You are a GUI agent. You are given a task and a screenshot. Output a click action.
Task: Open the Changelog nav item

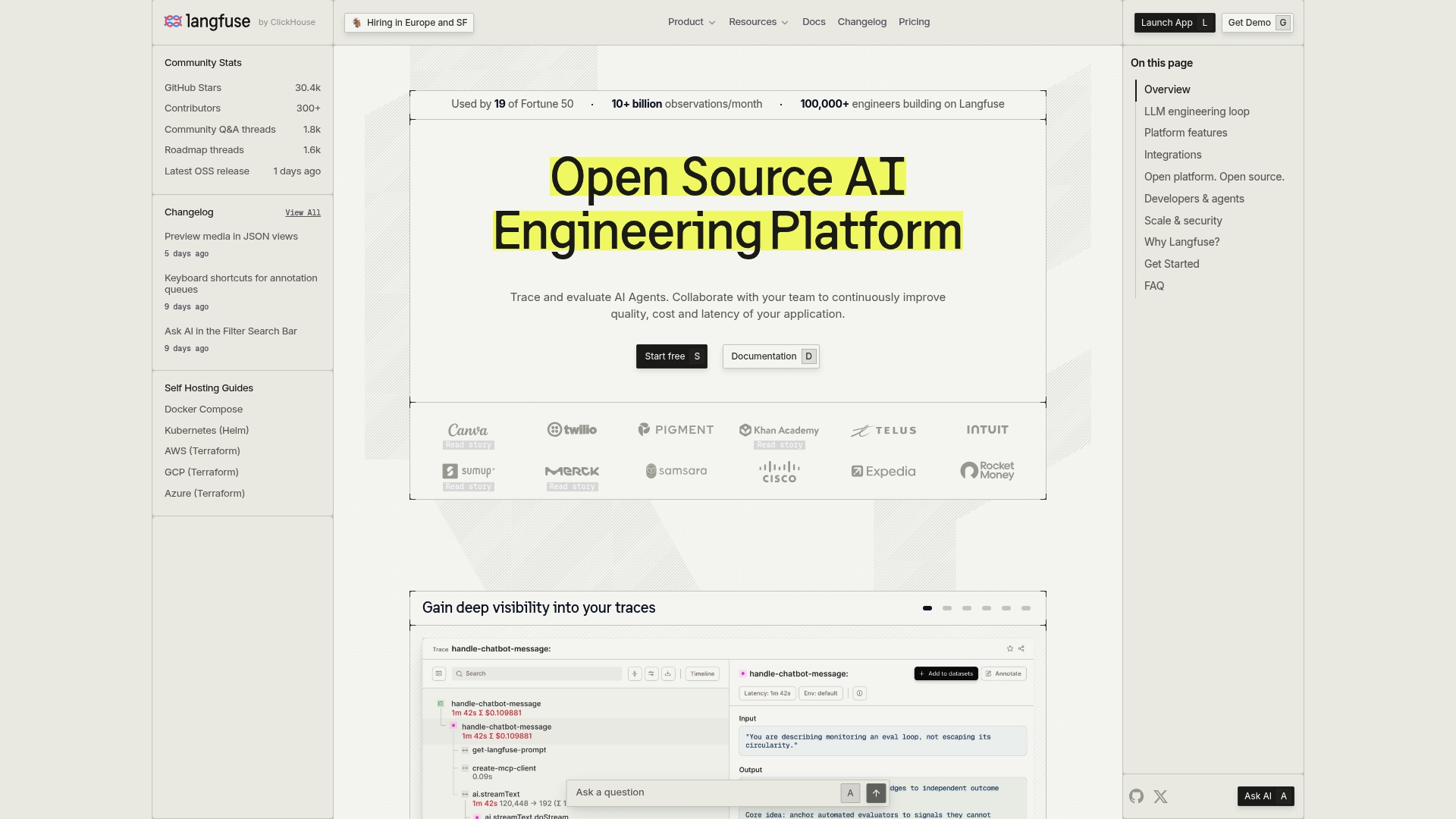coord(861,22)
